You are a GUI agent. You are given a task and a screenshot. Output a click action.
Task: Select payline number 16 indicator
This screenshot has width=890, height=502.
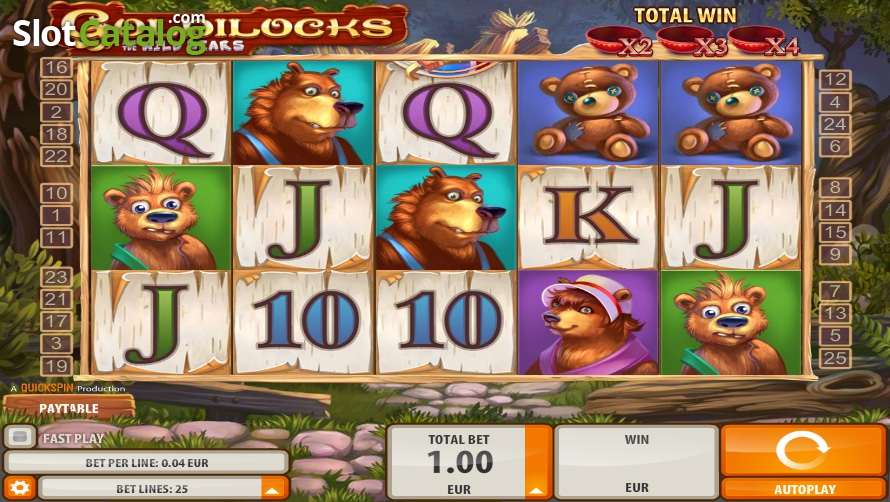[56, 68]
